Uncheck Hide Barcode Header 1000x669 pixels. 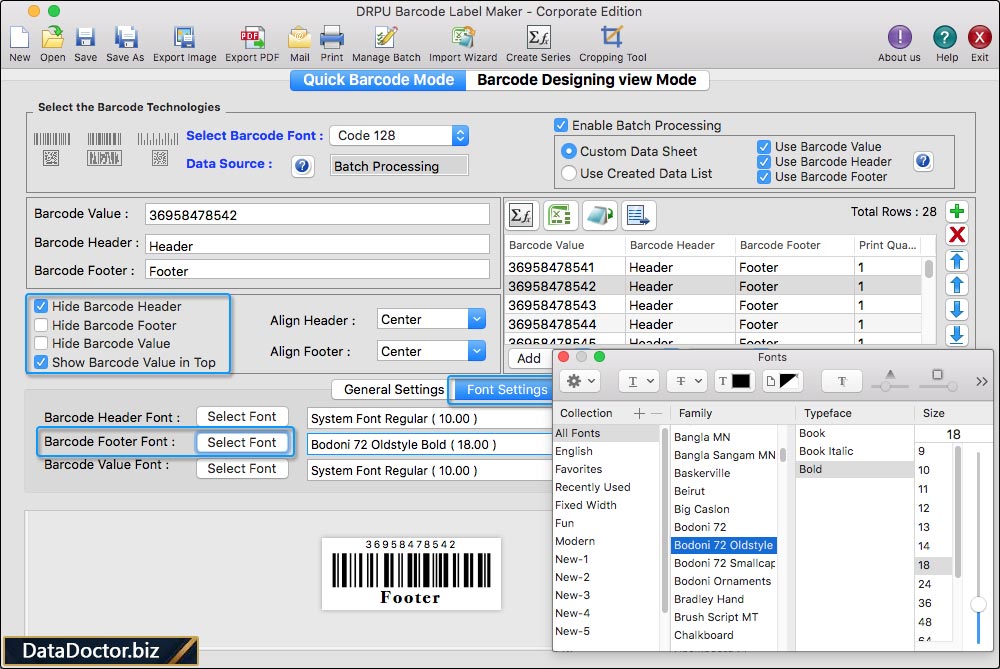click(x=41, y=306)
